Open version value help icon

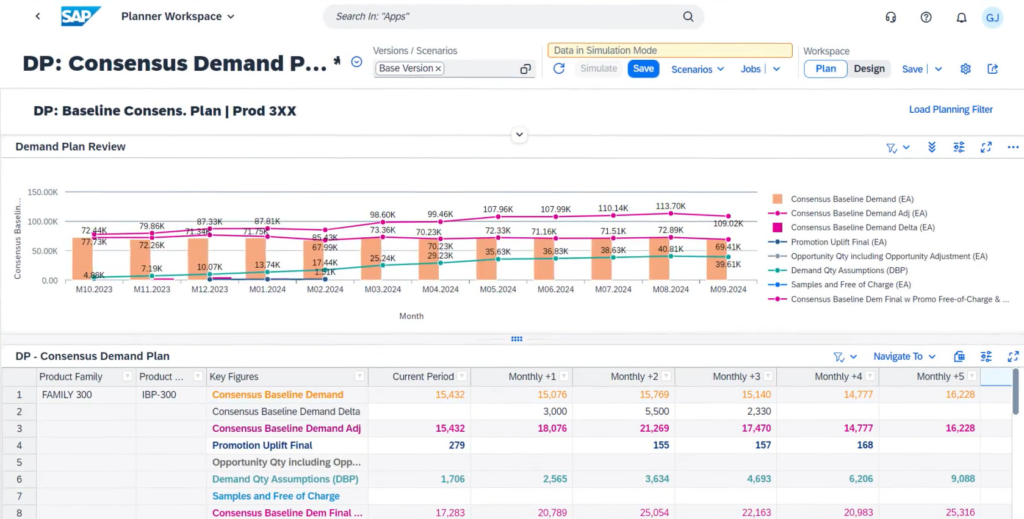coord(525,69)
